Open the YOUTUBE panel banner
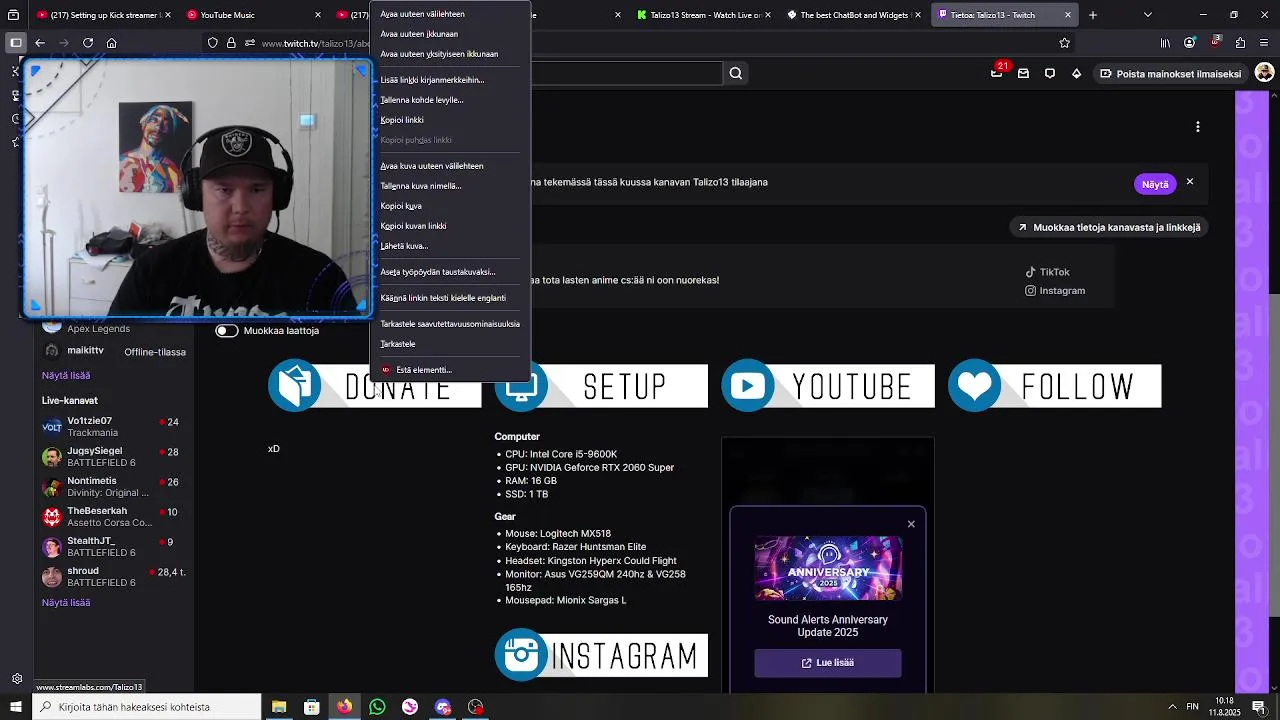Image resolution: width=1280 pixels, height=720 pixels. [828, 386]
